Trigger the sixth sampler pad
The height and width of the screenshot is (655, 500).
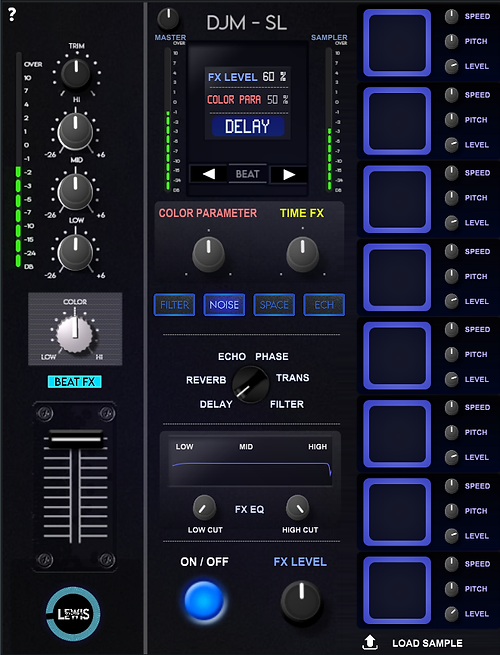coord(397,434)
